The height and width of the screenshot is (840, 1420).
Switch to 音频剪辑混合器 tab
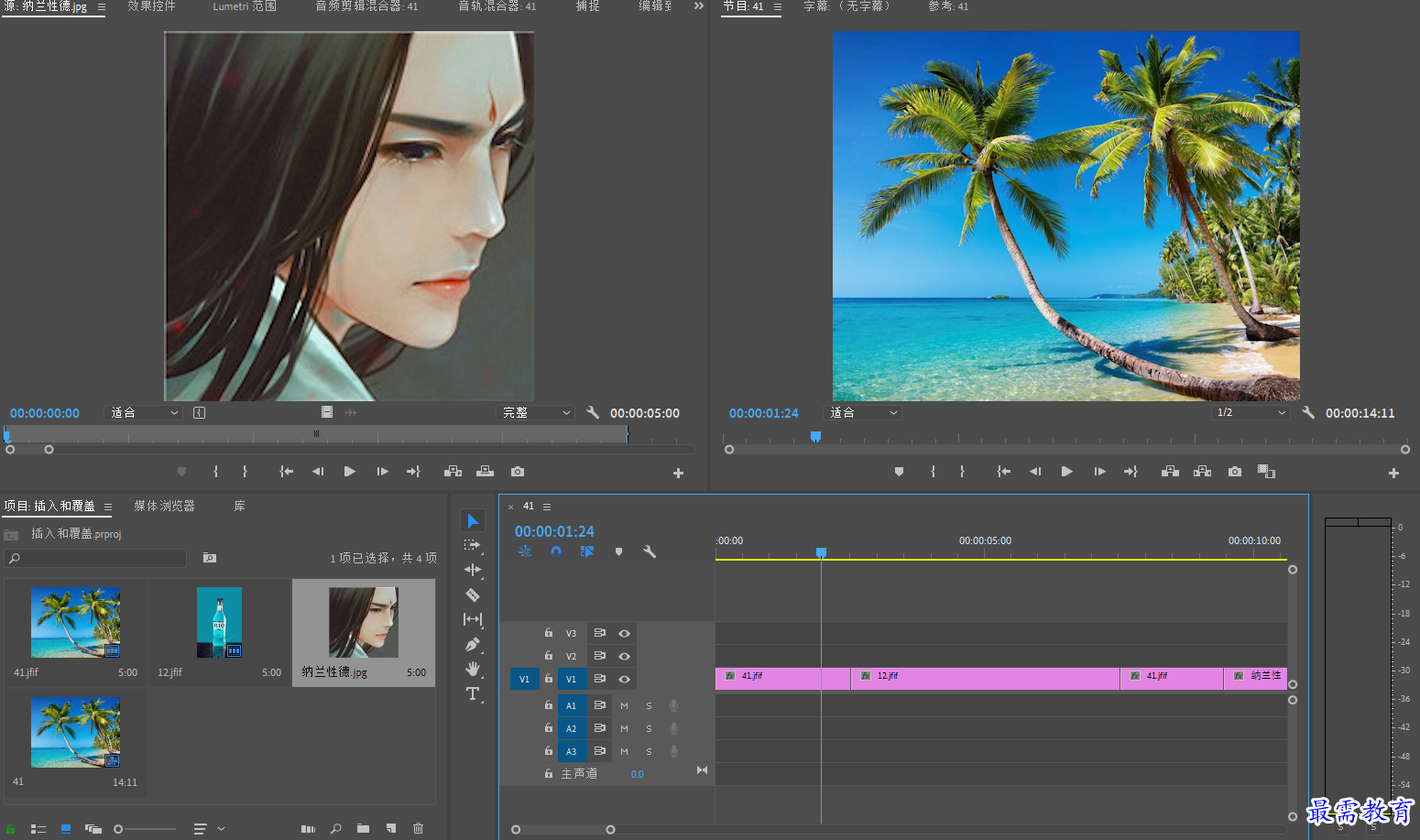click(366, 6)
